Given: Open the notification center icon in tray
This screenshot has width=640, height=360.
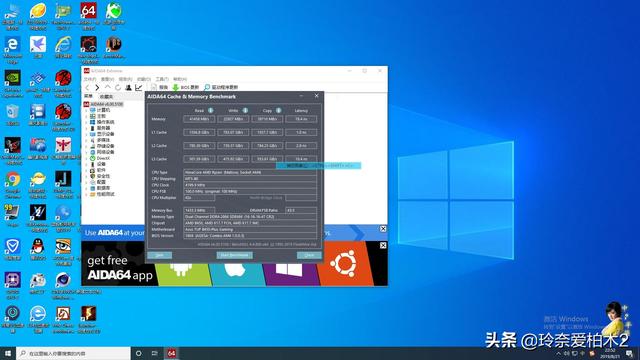Looking at the screenshot, I should (x=629, y=353).
